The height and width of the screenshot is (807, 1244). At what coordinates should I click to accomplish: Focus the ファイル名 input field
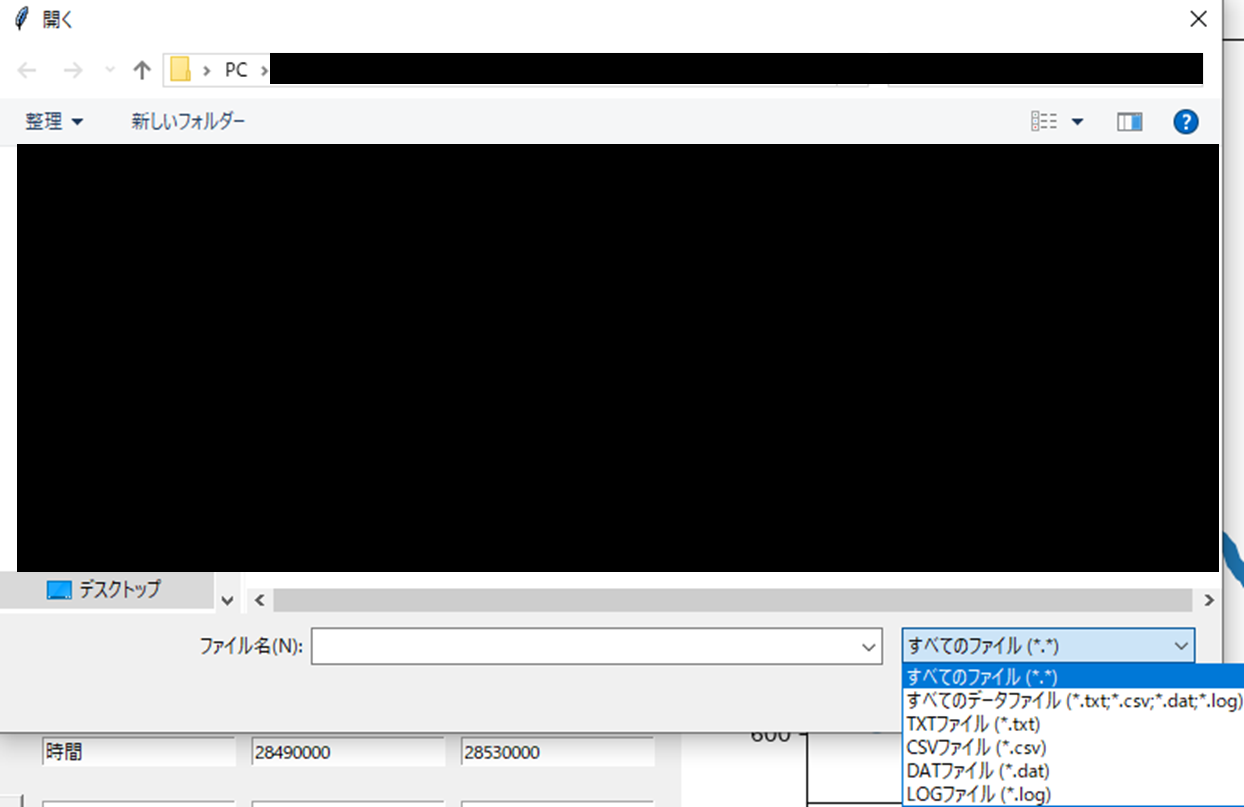[586, 646]
